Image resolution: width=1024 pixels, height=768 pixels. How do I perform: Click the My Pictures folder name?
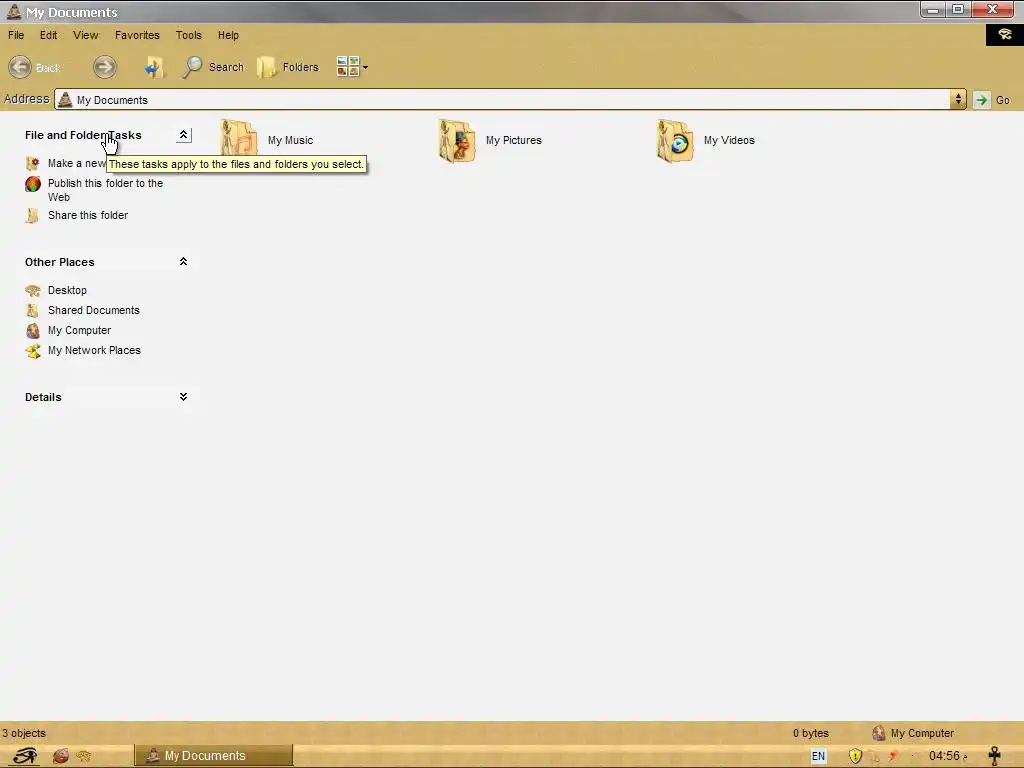pos(514,140)
